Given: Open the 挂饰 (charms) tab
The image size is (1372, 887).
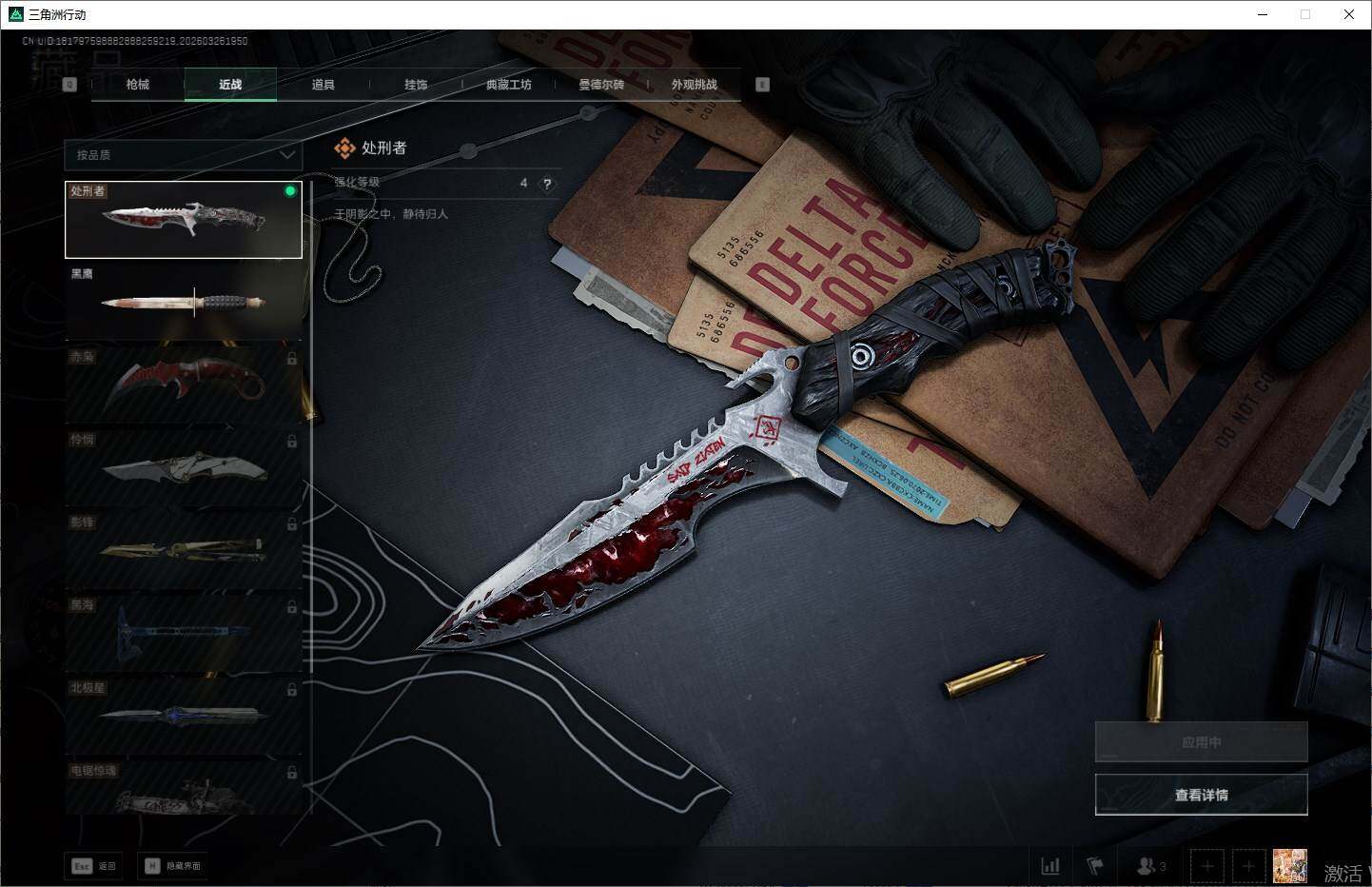Looking at the screenshot, I should pyautogui.click(x=416, y=85).
